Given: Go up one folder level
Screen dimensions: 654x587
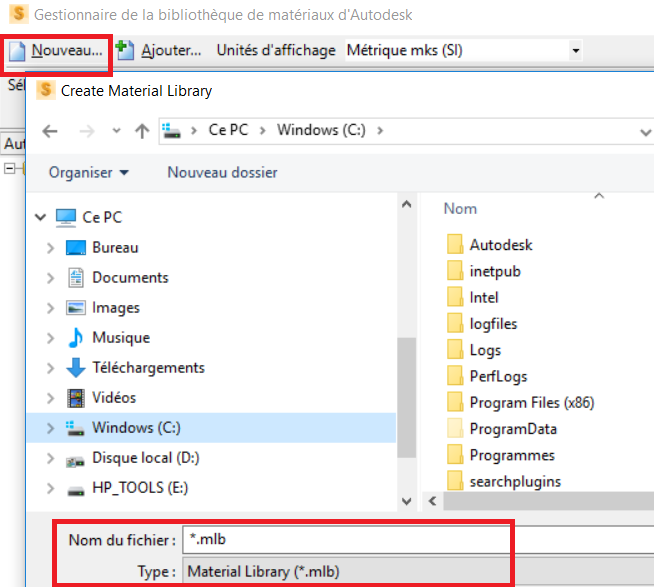Looking at the screenshot, I should [x=141, y=131].
